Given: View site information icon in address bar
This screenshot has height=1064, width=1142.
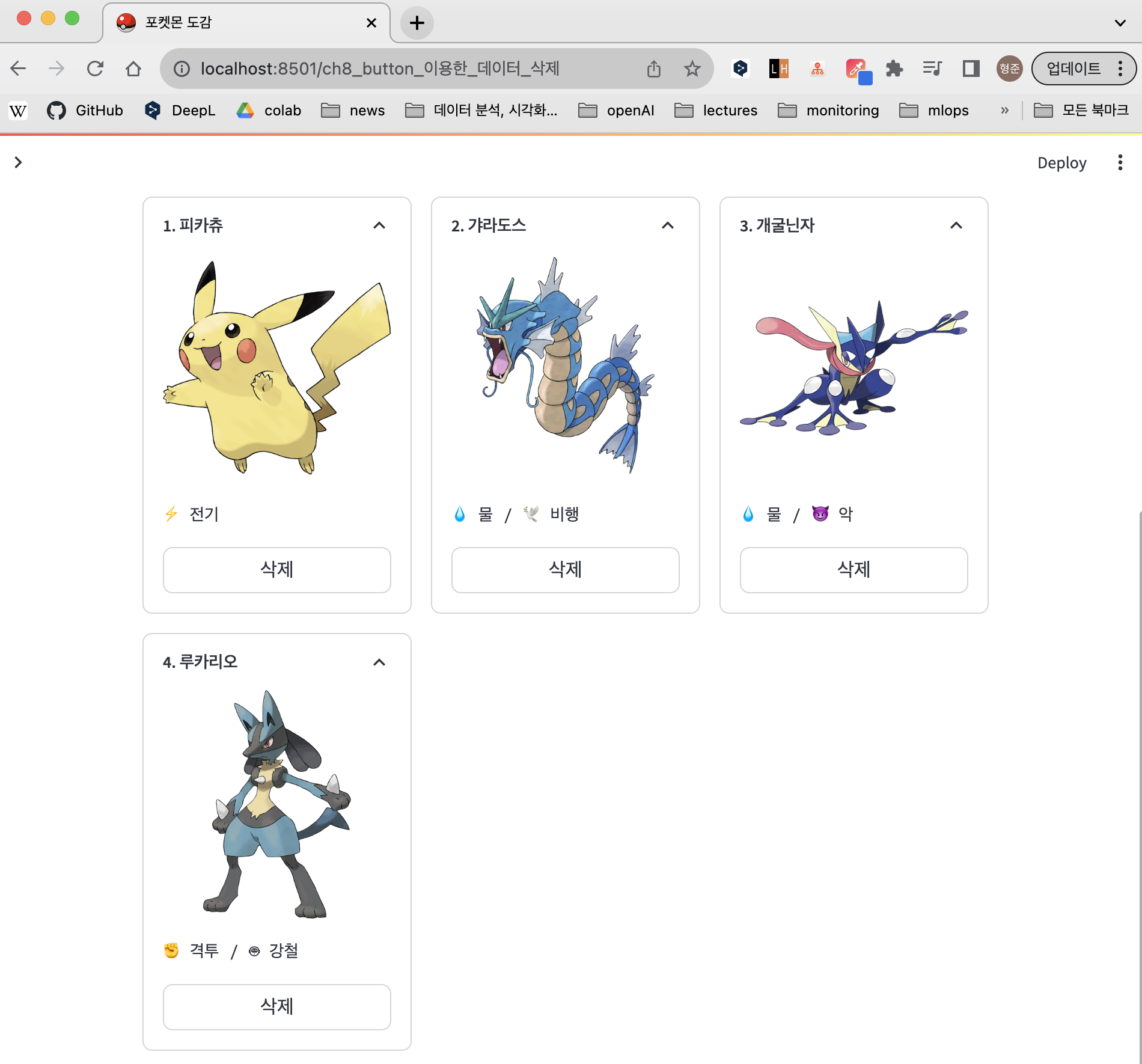Looking at the screenshot, I should click(x=182, y=69).
